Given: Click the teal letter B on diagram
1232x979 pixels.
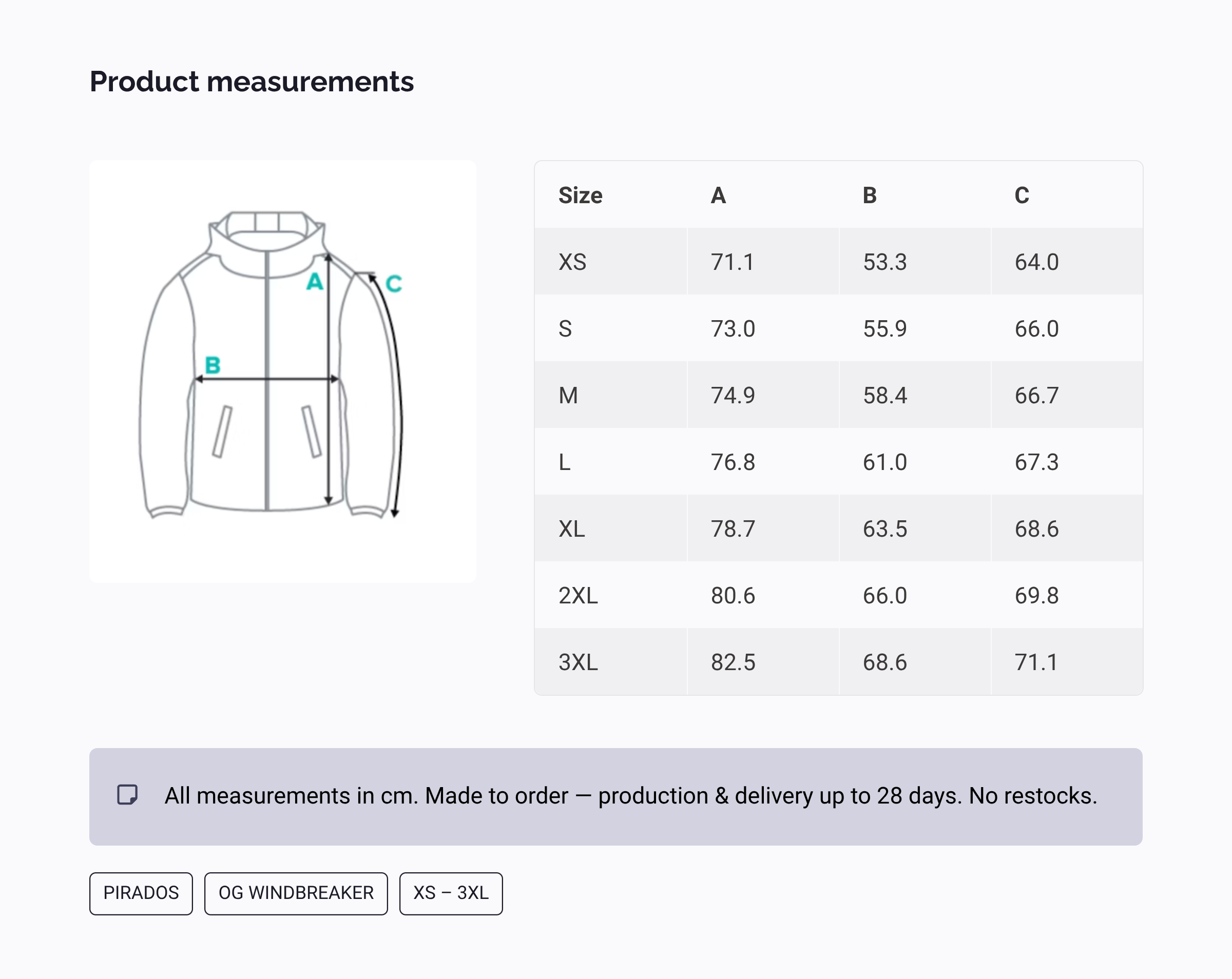Looking at the screenshot, I should (x=213, y=365).
